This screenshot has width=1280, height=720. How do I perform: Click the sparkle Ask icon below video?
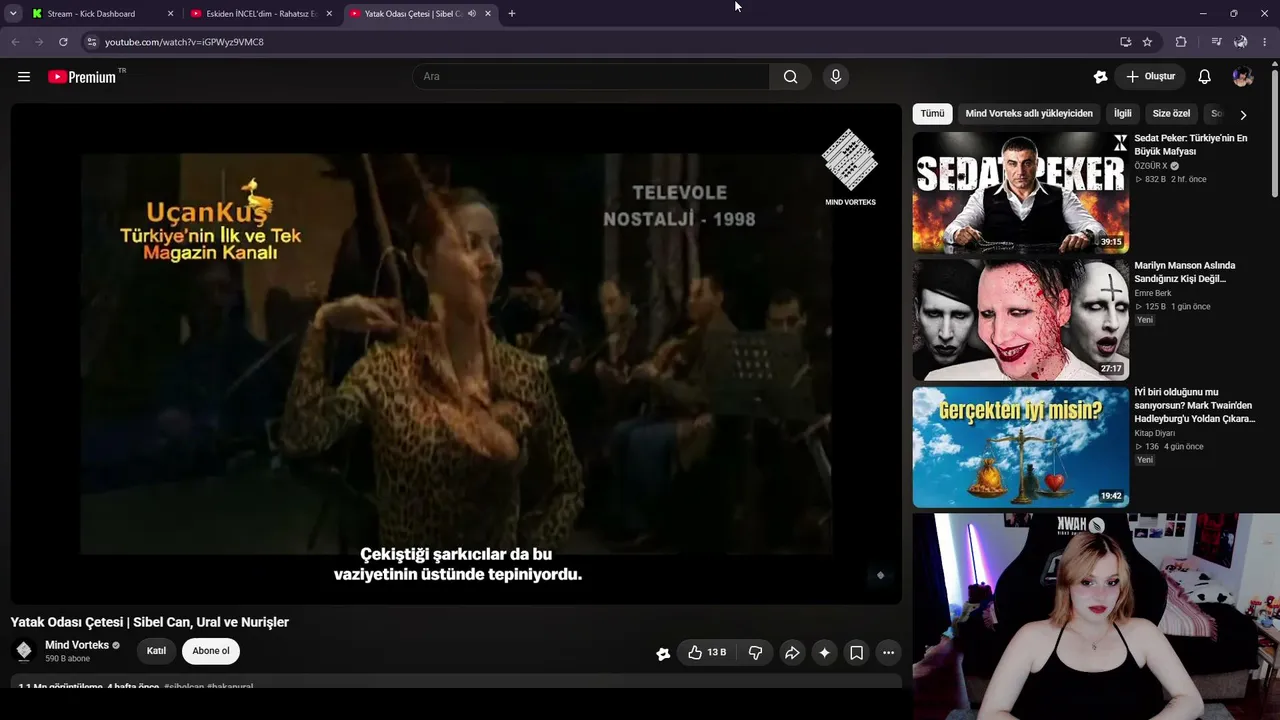[824, 653]
